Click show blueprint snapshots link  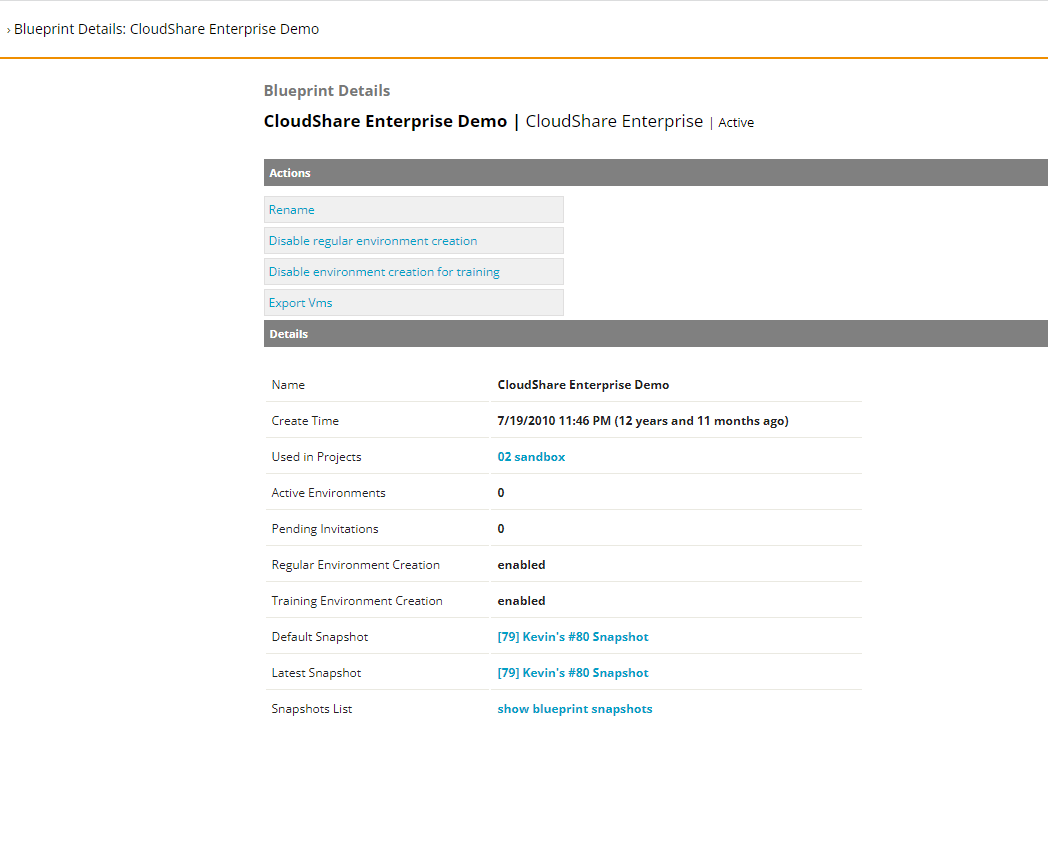click(575, 709)
